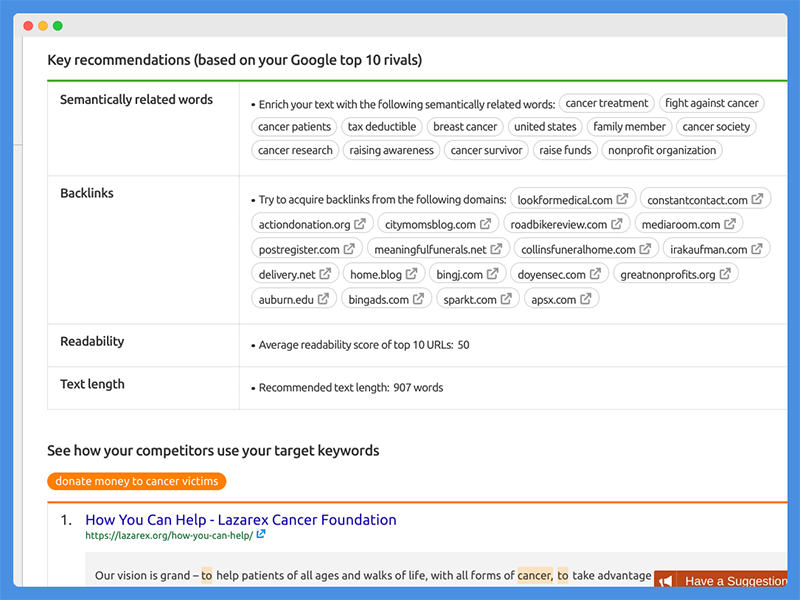Open external link icon for mediaroom.com
Viewport: 800px width, 600px height.
730,224
